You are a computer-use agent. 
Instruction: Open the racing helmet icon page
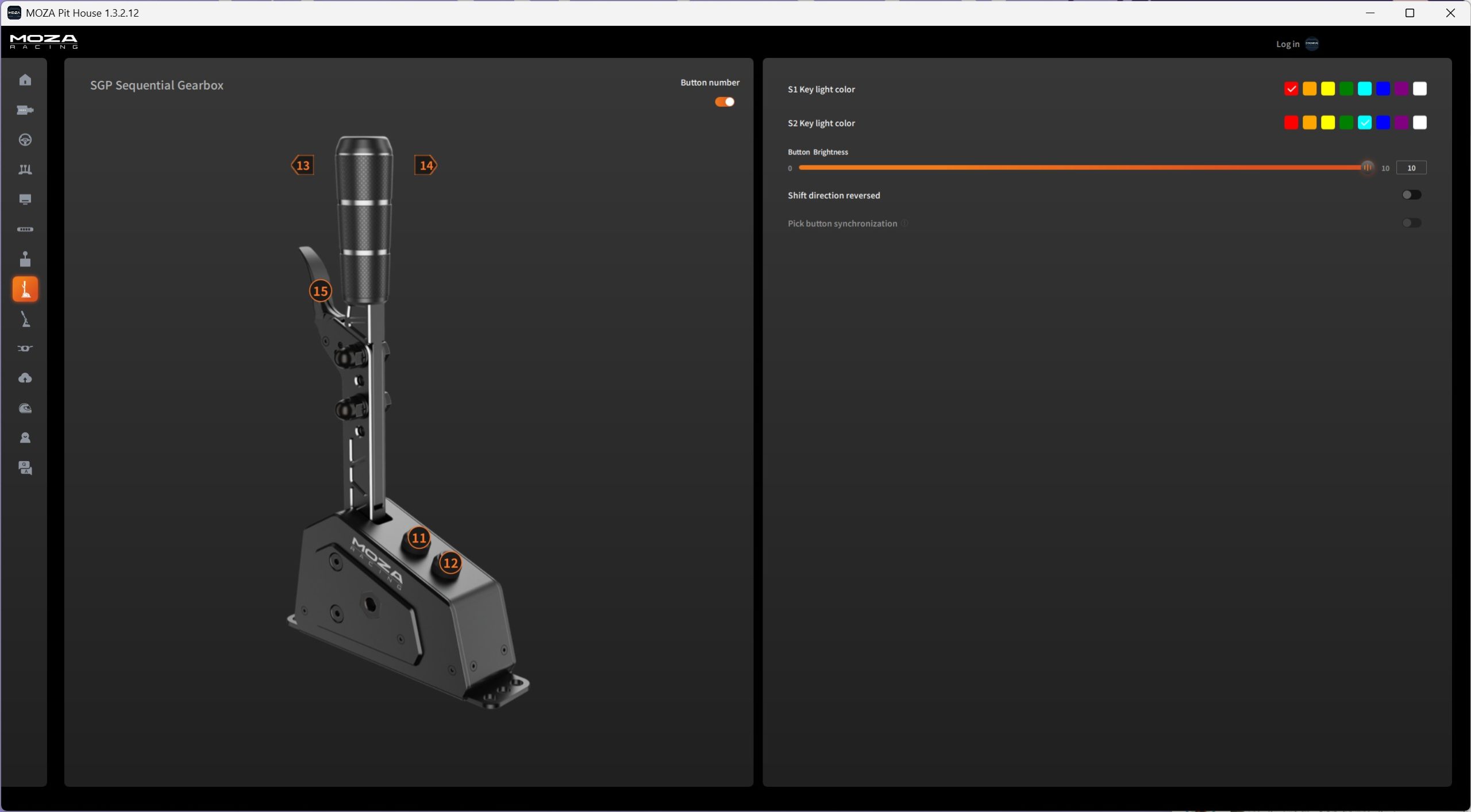25,408
